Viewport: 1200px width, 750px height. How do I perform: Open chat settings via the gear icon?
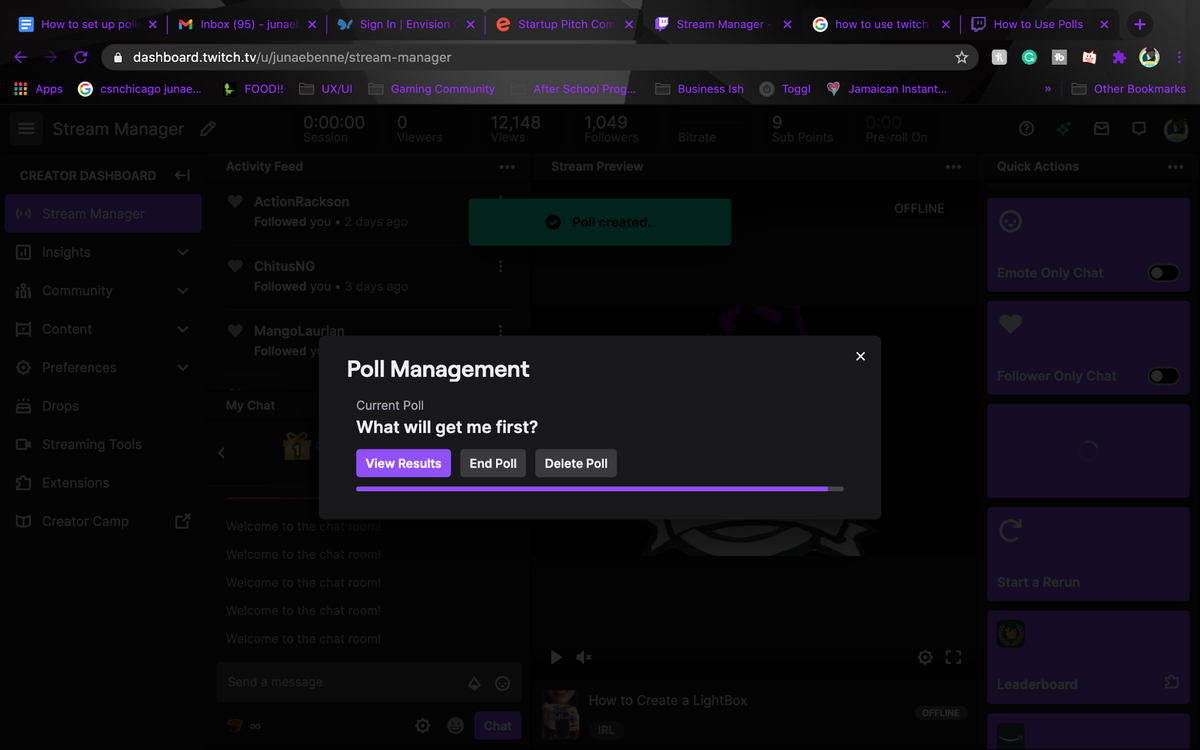point(422,725)
